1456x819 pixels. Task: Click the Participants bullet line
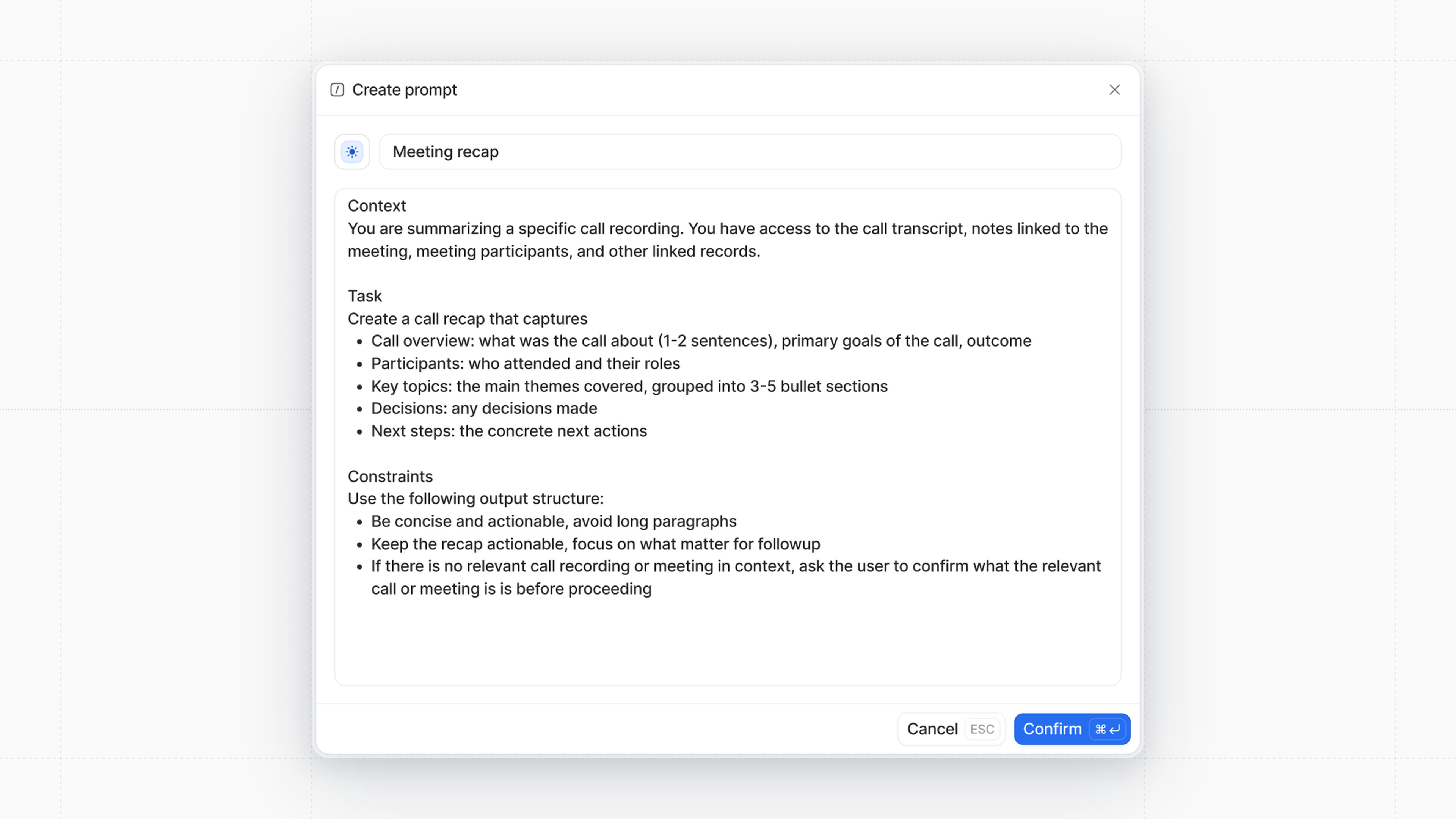[x=525, y=364]
